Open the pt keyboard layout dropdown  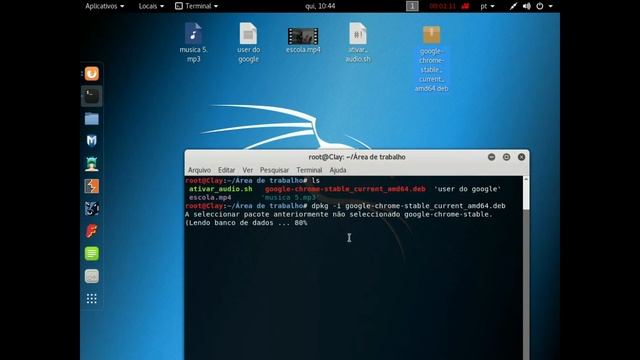487,6
